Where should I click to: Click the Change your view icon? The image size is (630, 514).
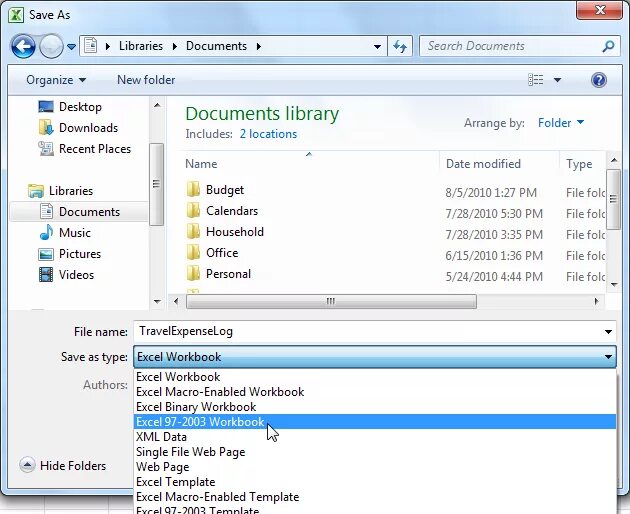[x=535, y=80]
